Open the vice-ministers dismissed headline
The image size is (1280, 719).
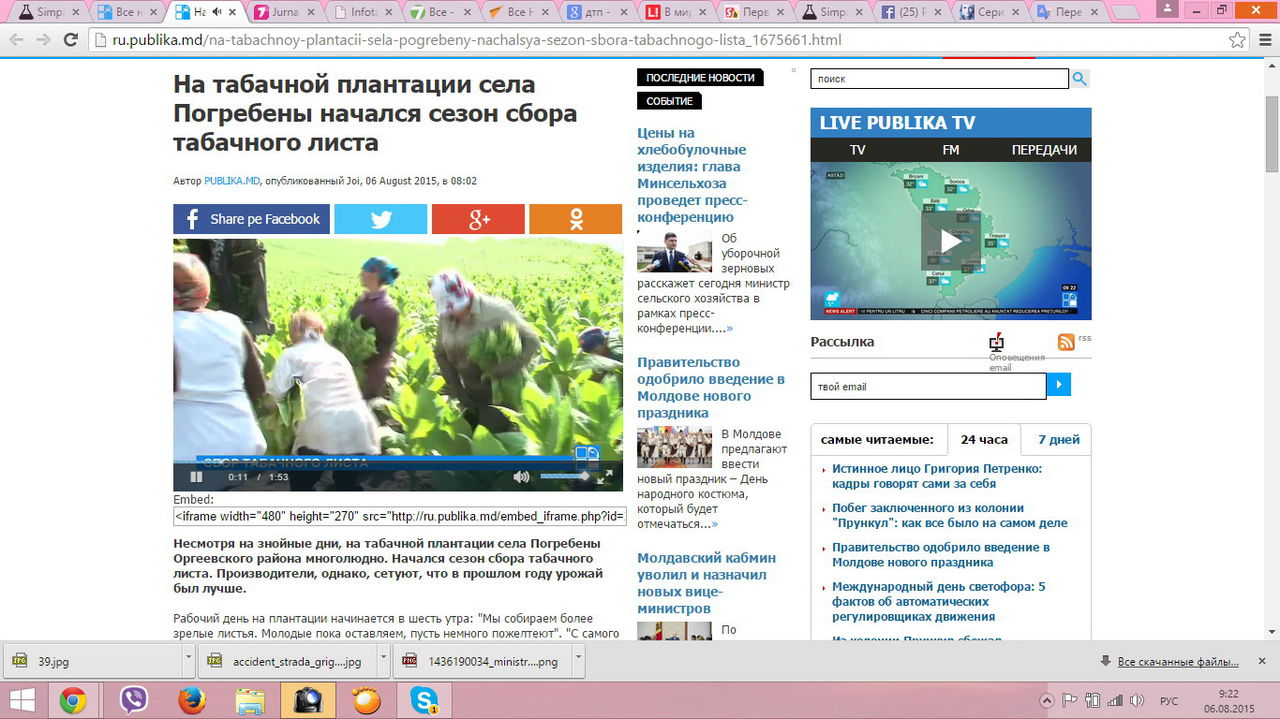click(x=706, y=583)
